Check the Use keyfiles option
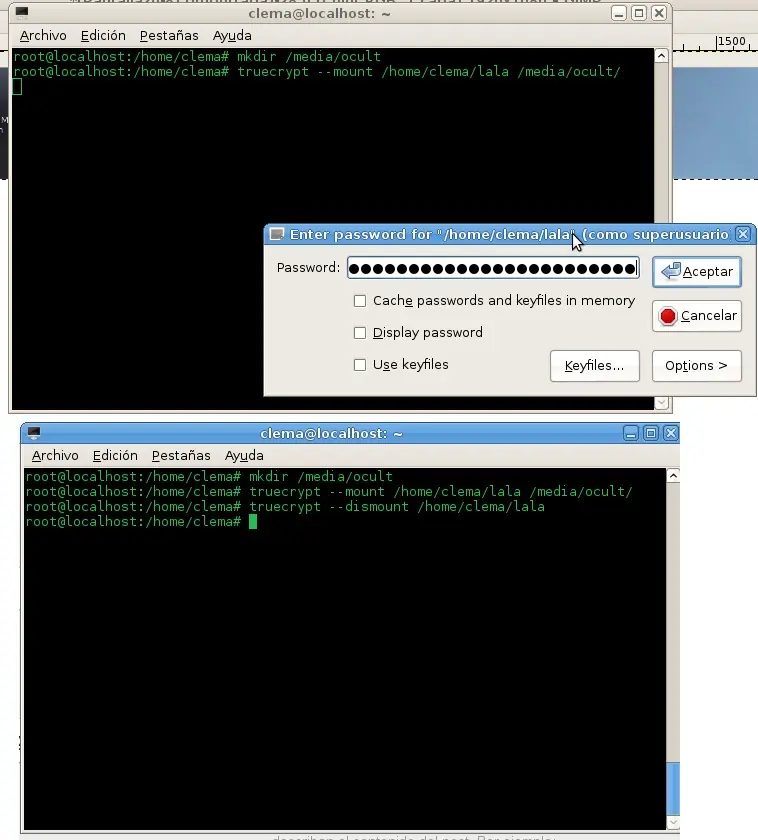The image size is (758, 840). tap(360, 365)
